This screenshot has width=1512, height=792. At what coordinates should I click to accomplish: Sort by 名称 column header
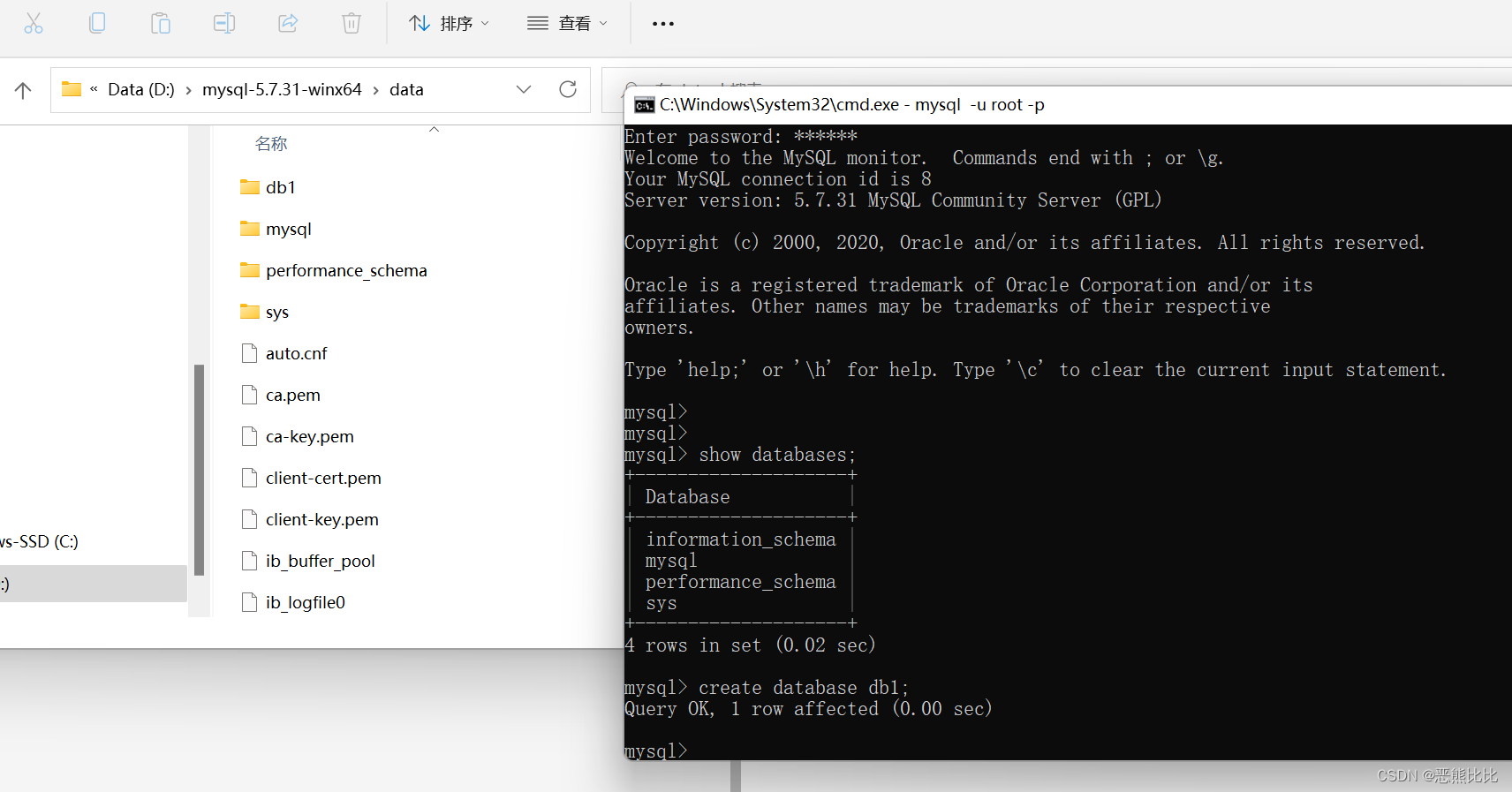pos(271,144)
